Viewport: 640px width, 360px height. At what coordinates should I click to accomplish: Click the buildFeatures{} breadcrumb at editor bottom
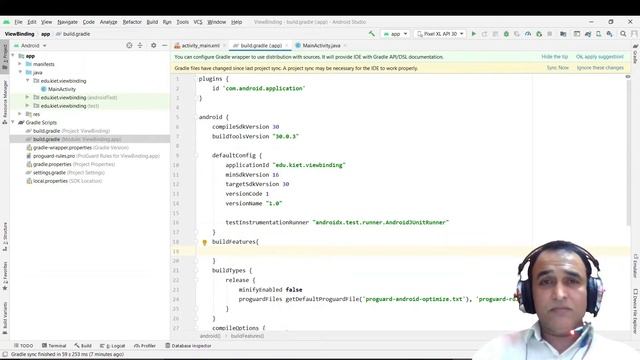[x=247, y=336]
